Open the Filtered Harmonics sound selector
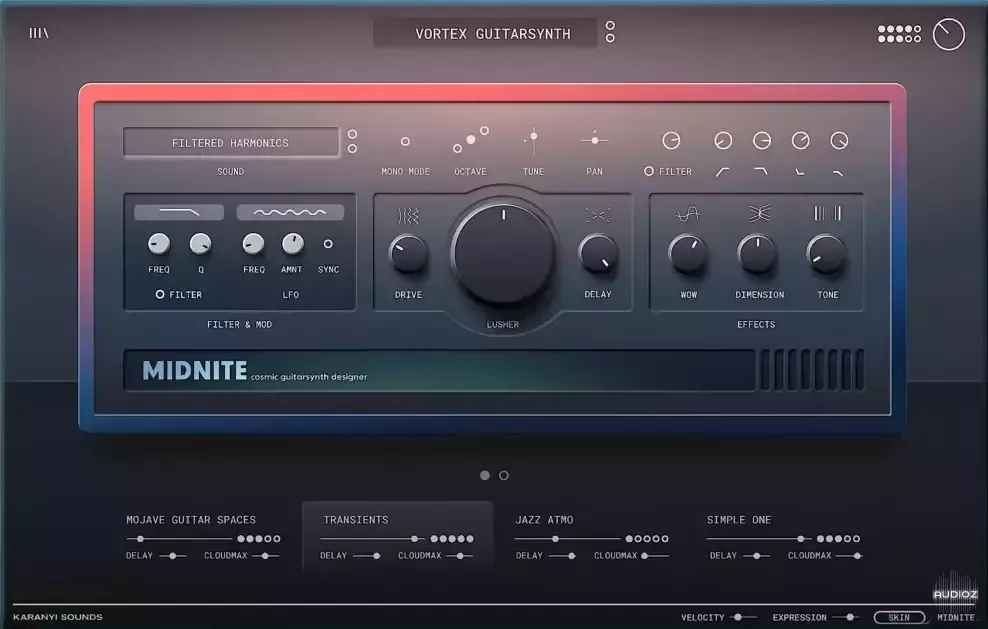The image size is (988, 629). [x=231, y=143]
